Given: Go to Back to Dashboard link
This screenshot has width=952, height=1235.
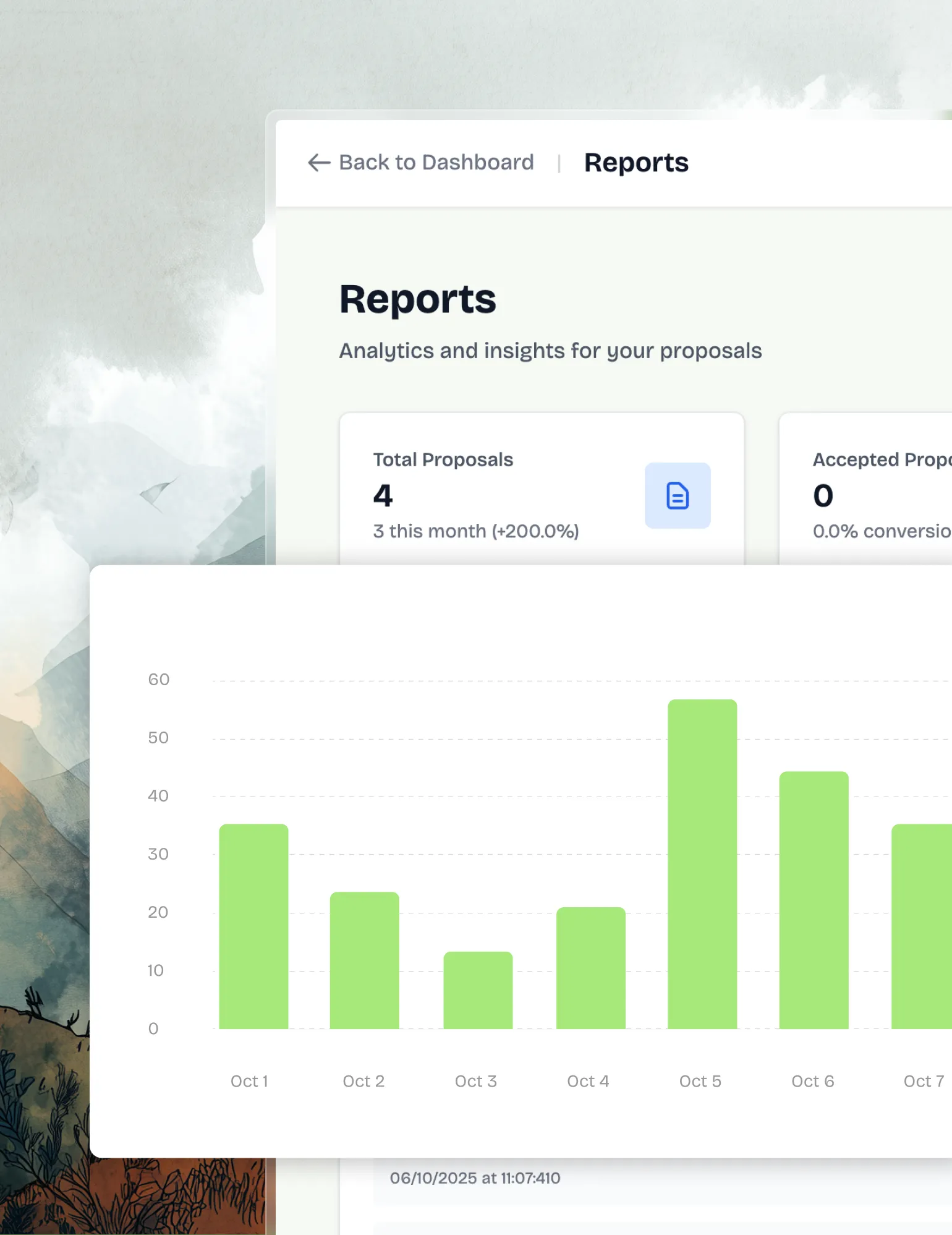Looking at the screenshot, I should point(436,163).
